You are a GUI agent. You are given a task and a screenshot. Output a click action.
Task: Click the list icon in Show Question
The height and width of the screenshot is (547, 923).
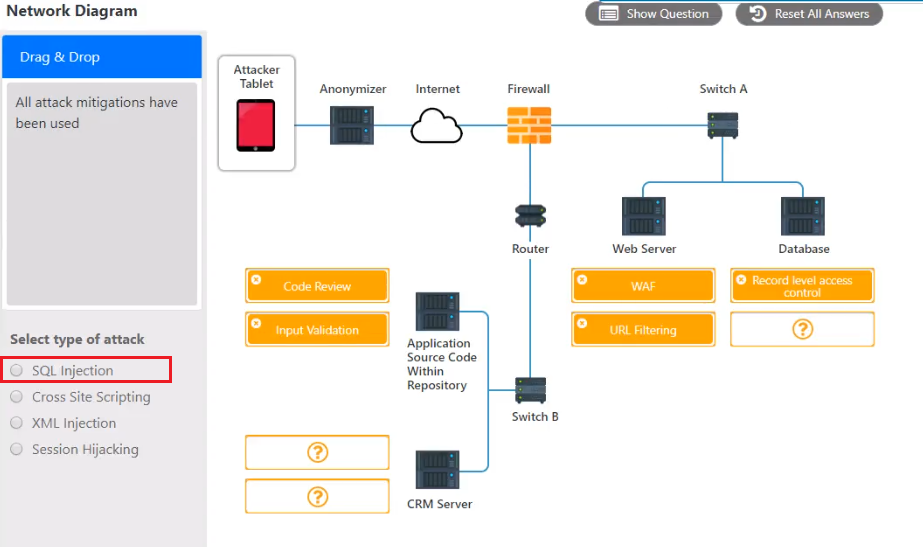[x=609, y=14]
